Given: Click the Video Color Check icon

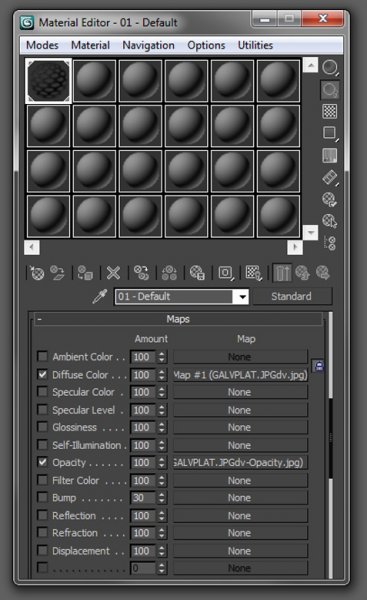Looking at the screenshot, I should pos(329,156).
